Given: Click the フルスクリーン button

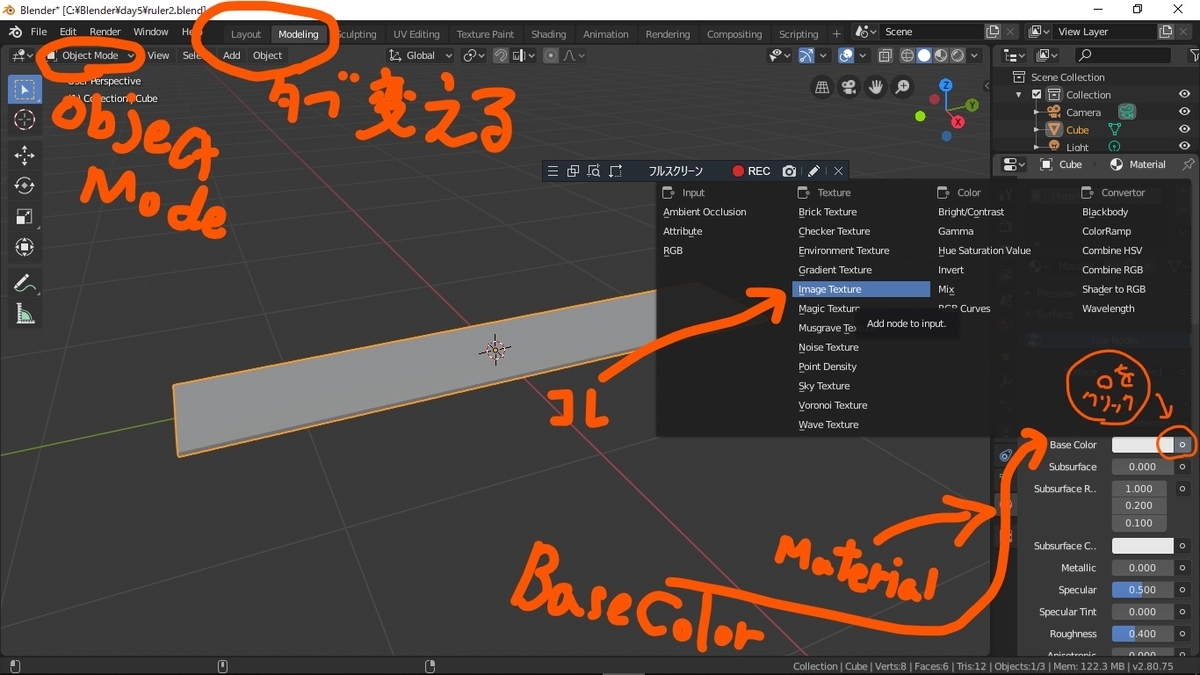Looking at the screenshot, I should (x=676, y=171).
